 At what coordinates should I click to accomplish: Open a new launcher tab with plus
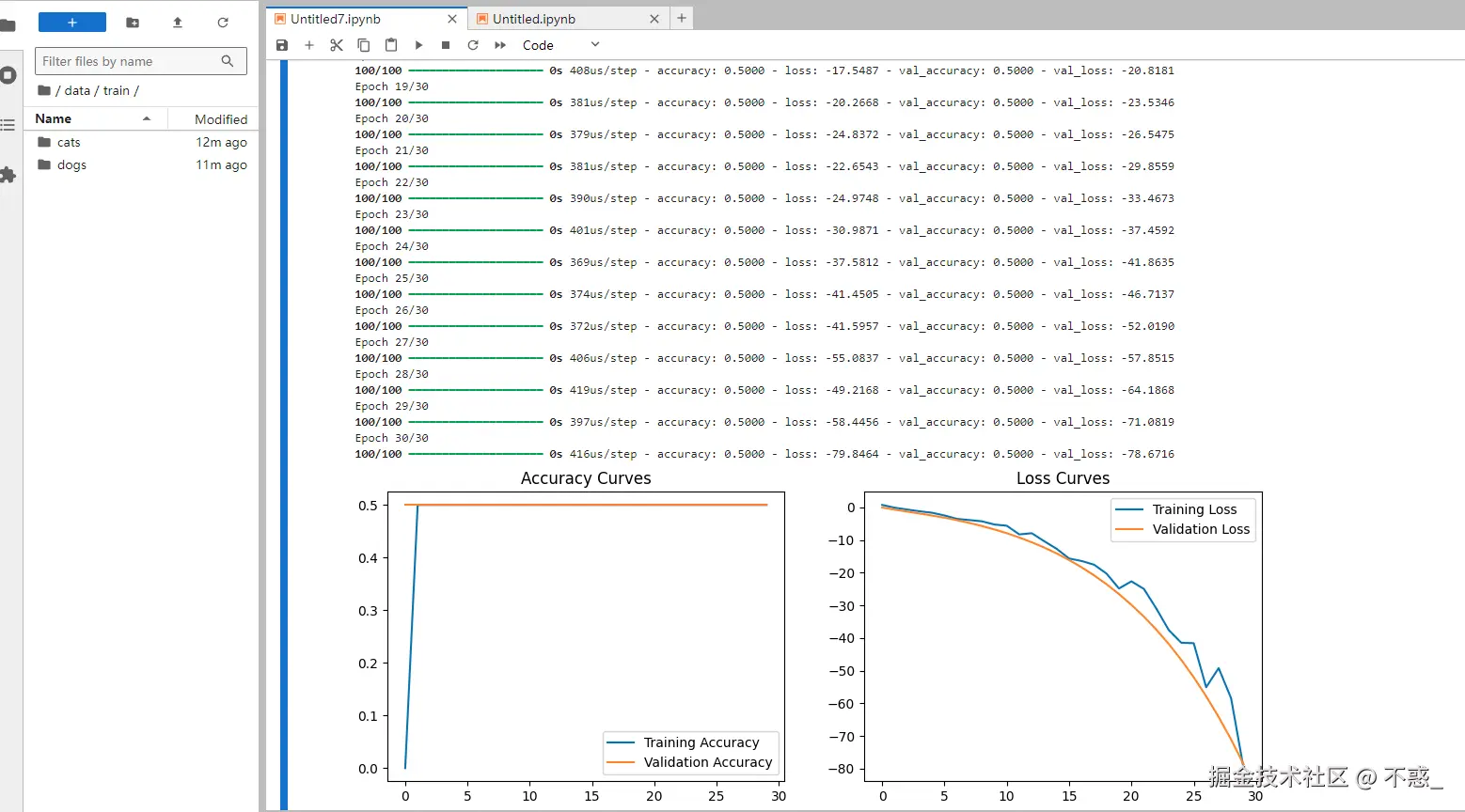[x=682, y=18]
